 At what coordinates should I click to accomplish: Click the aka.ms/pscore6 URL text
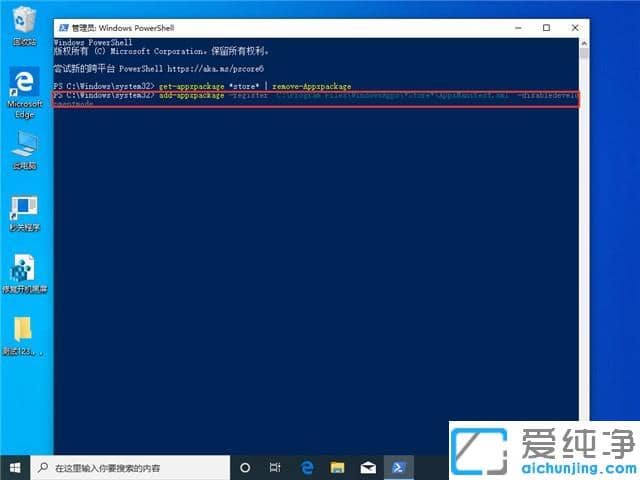[215, 69]
